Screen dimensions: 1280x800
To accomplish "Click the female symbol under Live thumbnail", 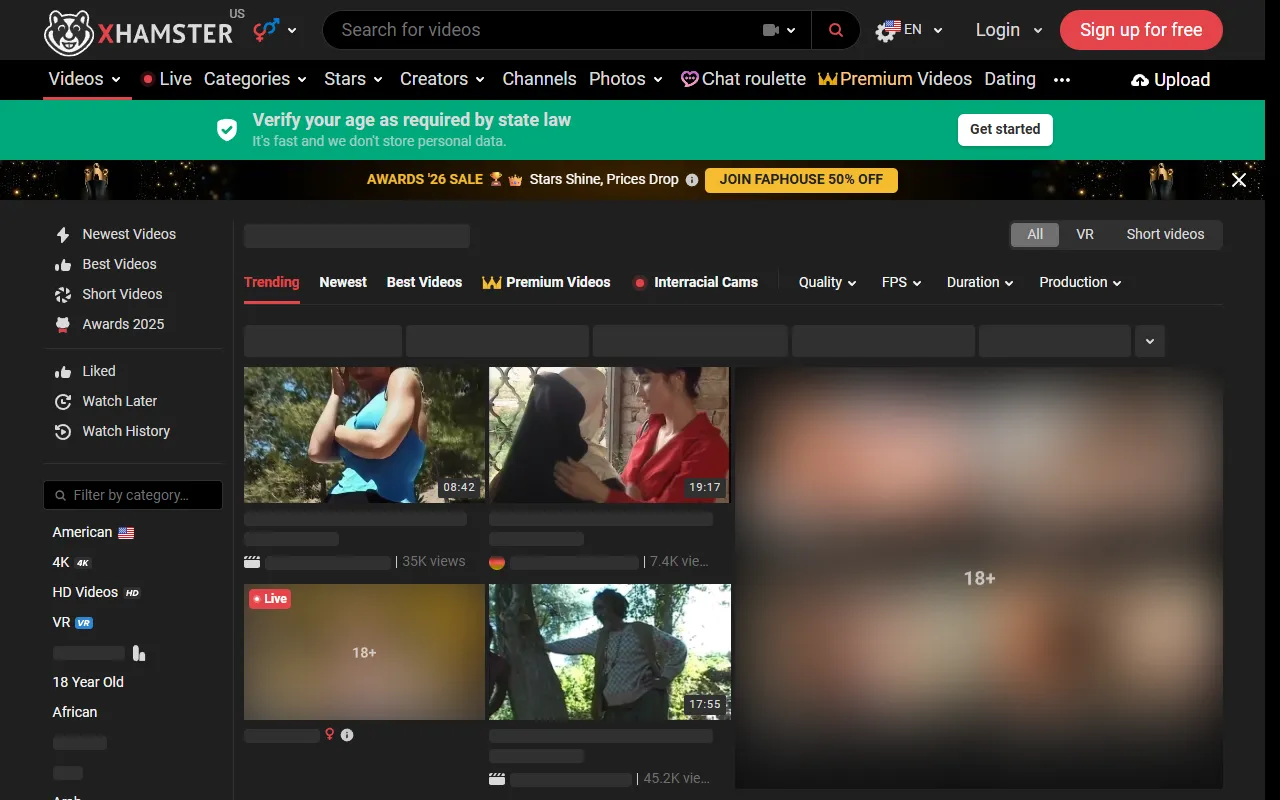I will click(x=329, y=735).
